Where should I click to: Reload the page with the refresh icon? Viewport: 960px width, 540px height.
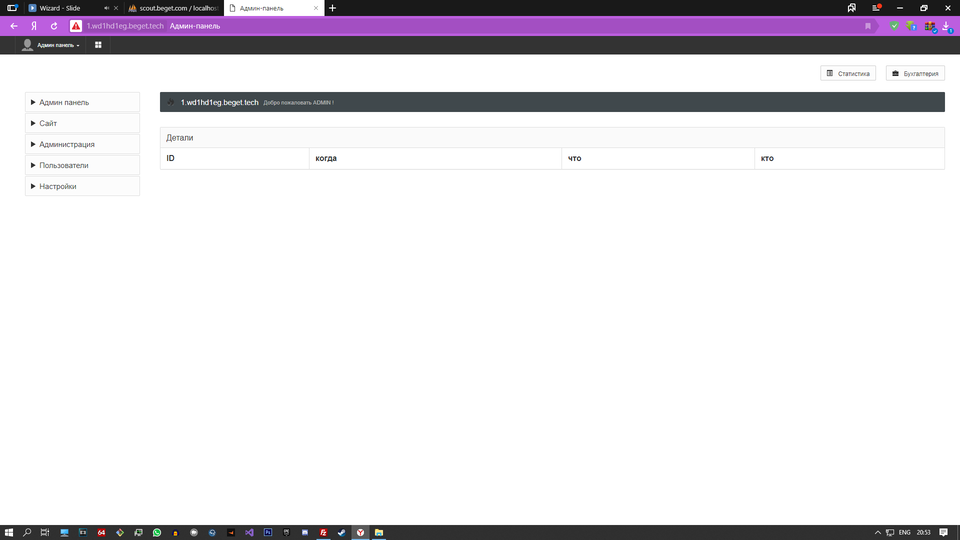pos(54,26)
